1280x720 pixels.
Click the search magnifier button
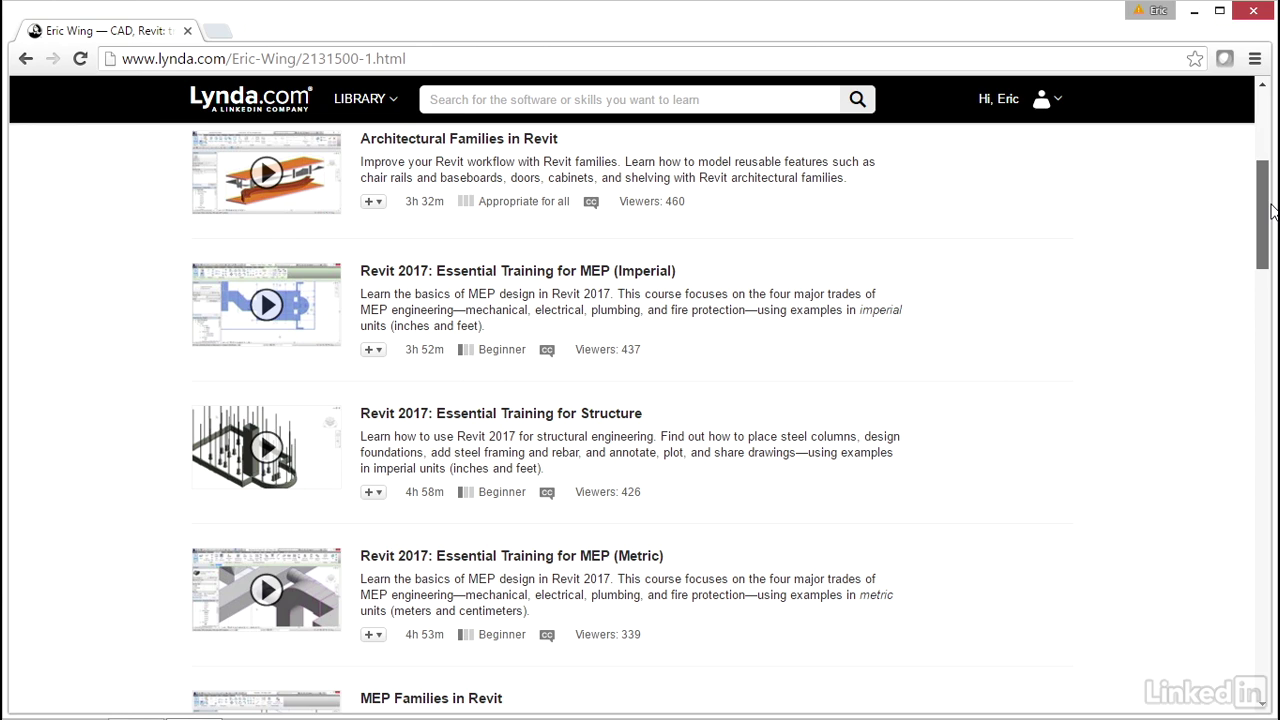857,99
